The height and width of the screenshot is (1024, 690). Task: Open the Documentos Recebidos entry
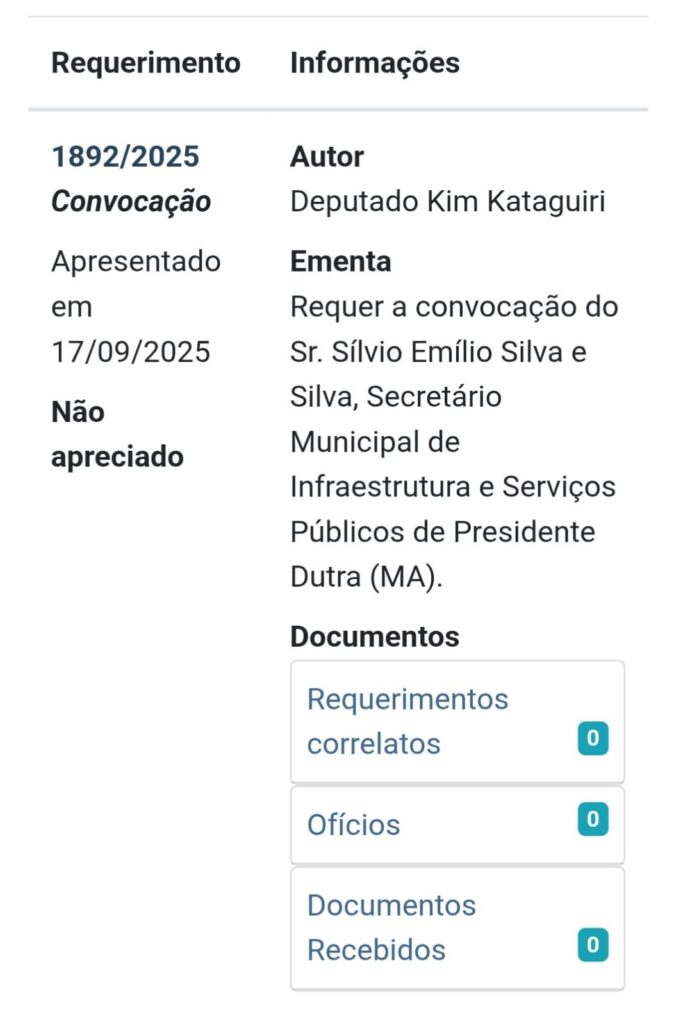point(391,927)
